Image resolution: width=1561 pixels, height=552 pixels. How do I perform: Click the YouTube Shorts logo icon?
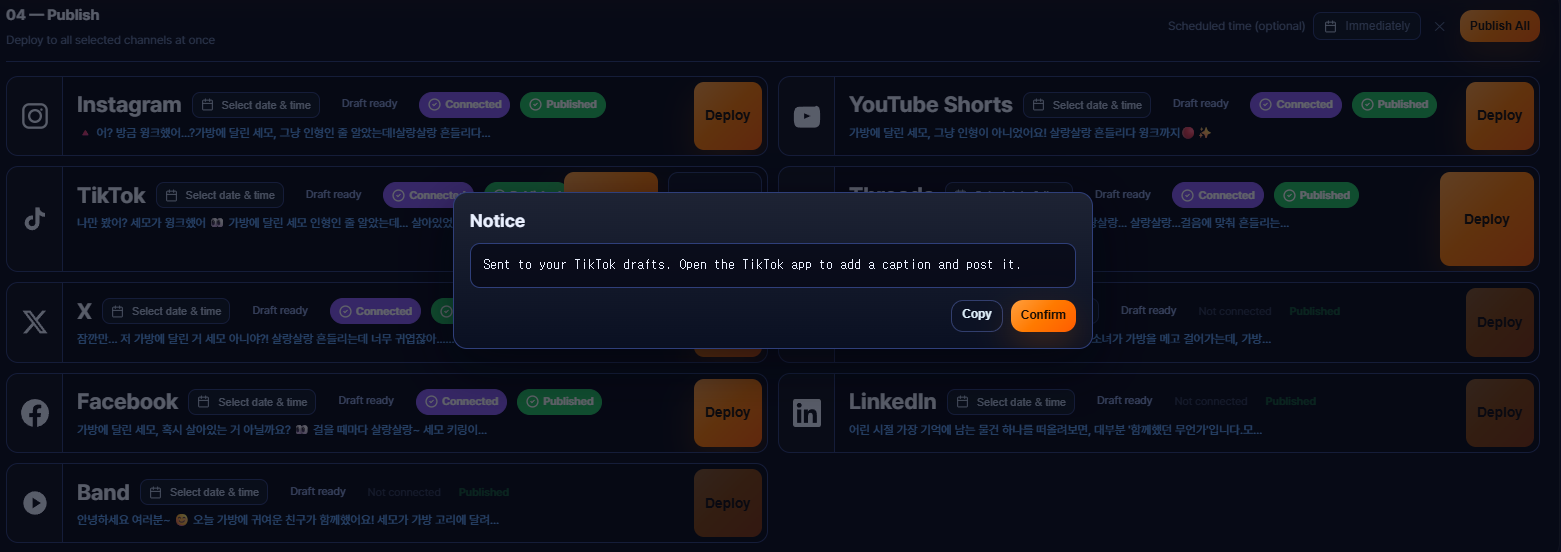tap(807, 116)
